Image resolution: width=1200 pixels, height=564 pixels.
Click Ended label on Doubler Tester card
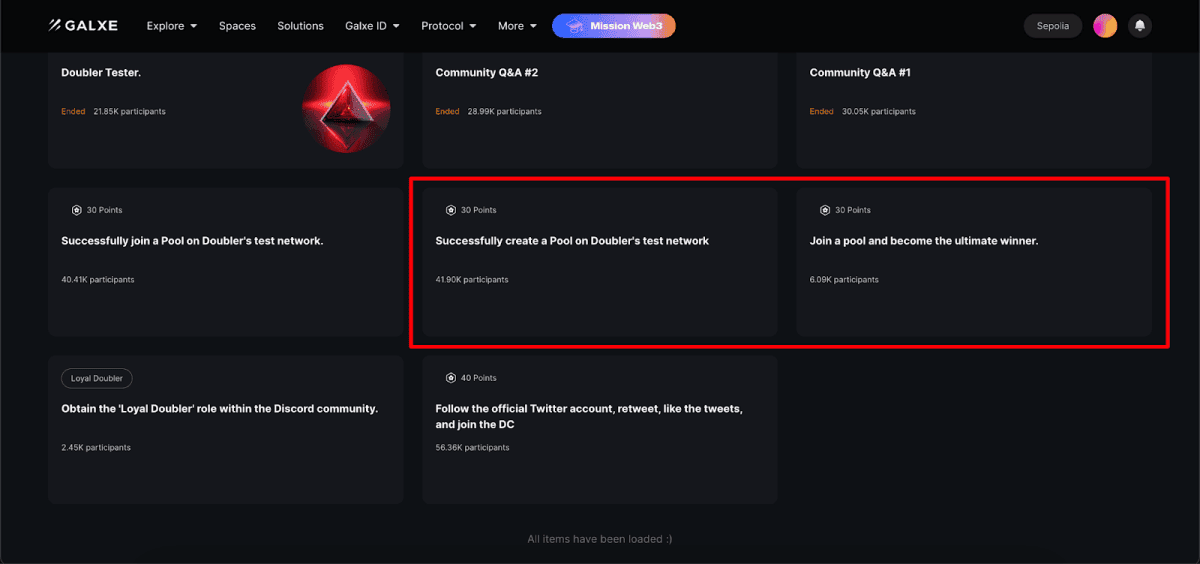(x=73, y=111)
